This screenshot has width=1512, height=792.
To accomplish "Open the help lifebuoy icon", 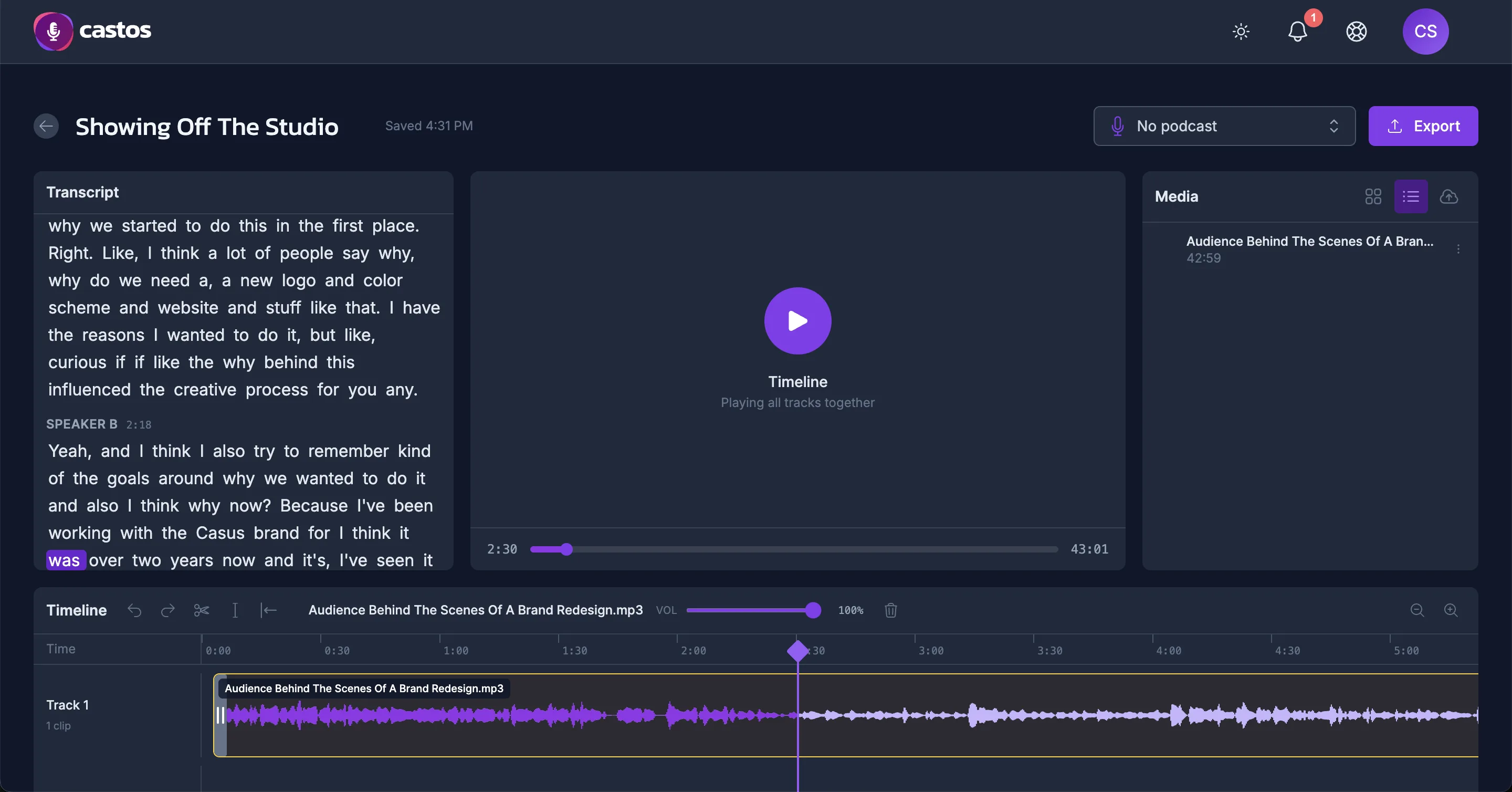I will pos(1357,31).
